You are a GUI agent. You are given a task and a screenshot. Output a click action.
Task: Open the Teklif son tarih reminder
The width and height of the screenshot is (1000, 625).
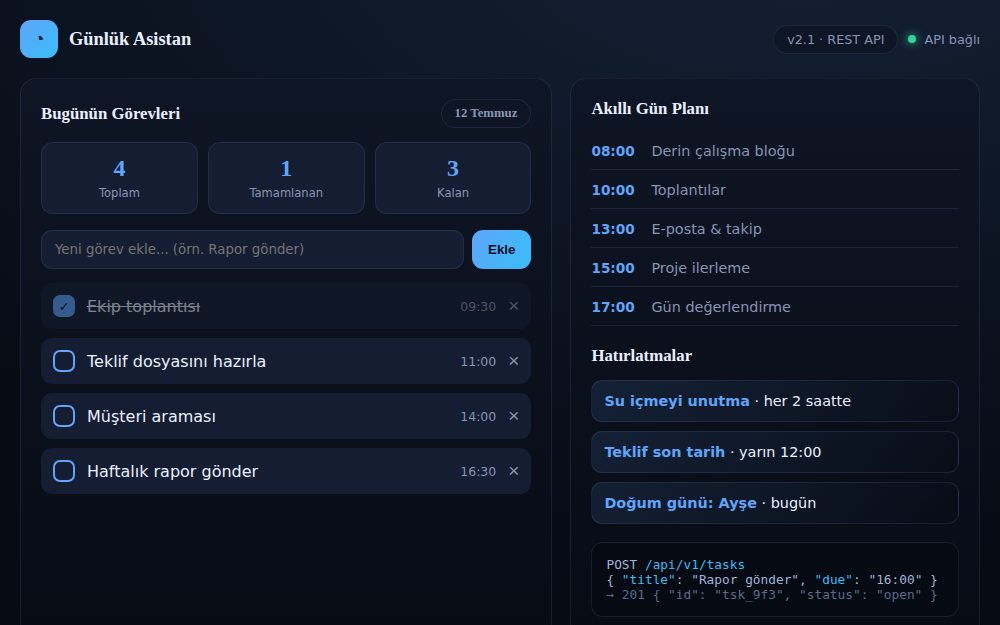coord(775,452)
